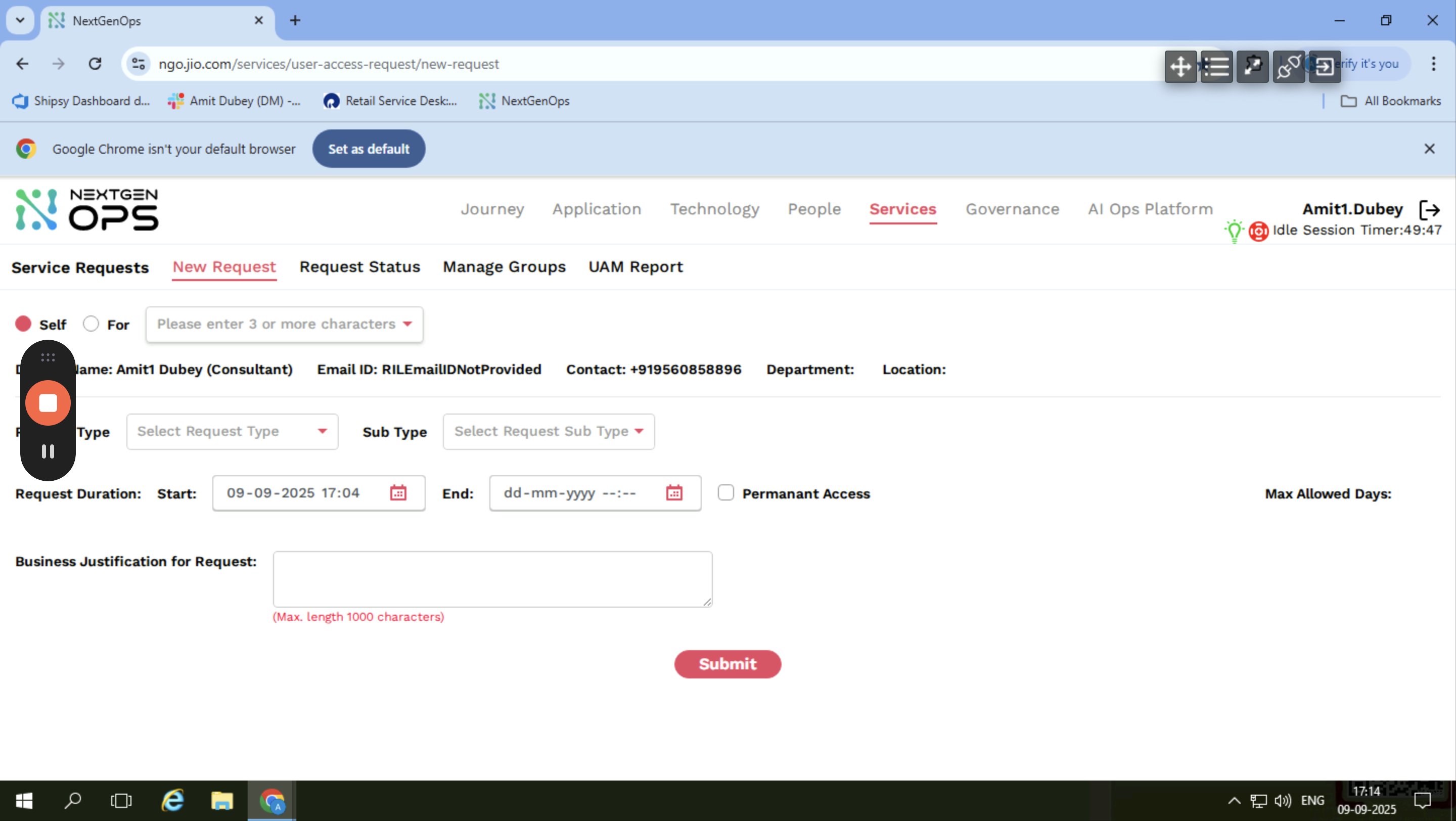Click the Business Justification text area
Image resolution: width=1456 pixels, height=821 pixels.
coord(492,579)
